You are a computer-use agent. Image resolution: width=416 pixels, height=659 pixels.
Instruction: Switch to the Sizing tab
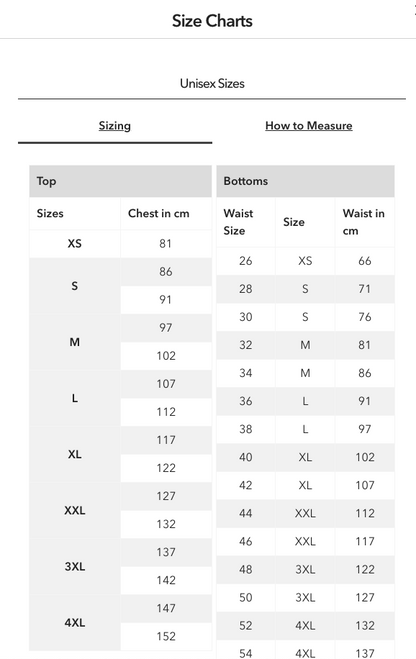115,126
